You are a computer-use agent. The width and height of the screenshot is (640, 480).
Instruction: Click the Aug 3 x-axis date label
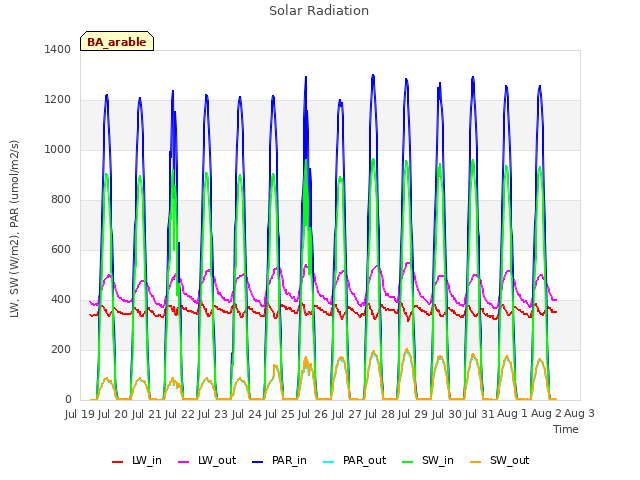[579, 414]
